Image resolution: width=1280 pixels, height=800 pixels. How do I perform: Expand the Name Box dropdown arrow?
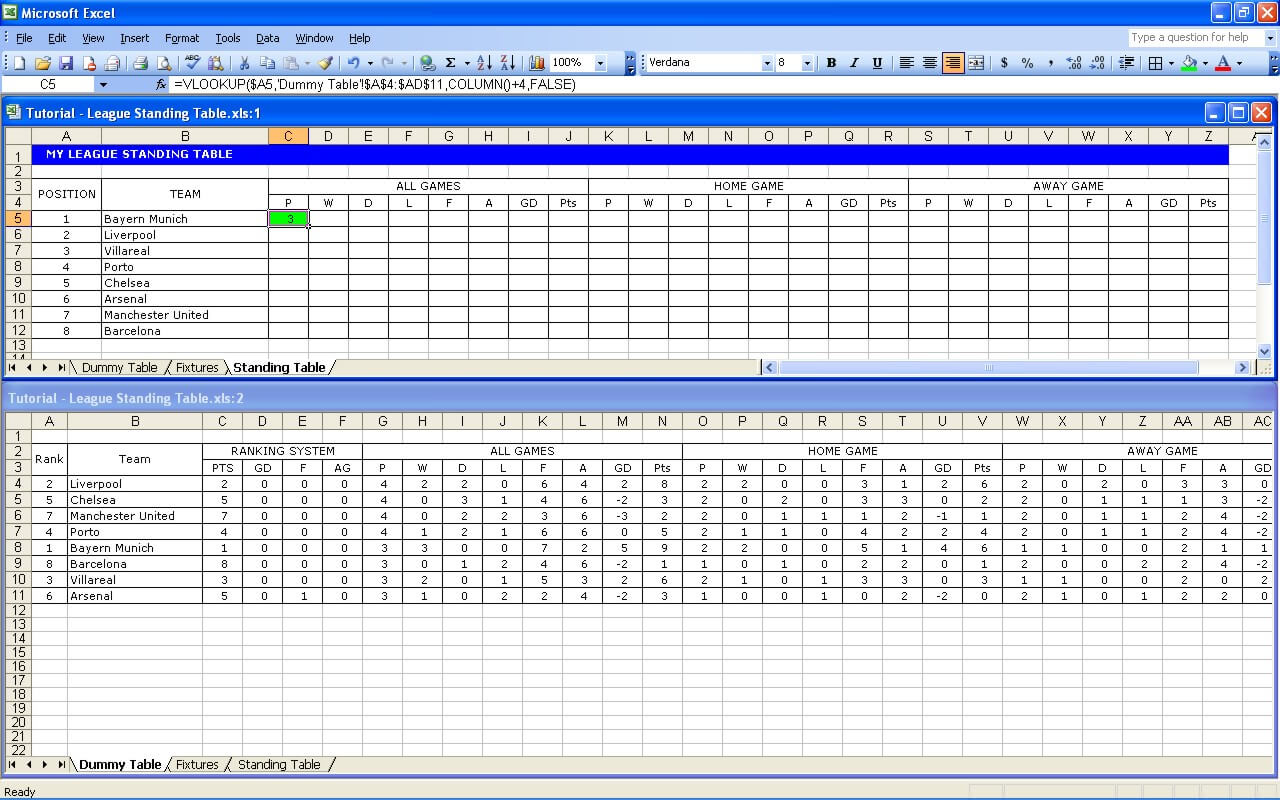(103, 85)
